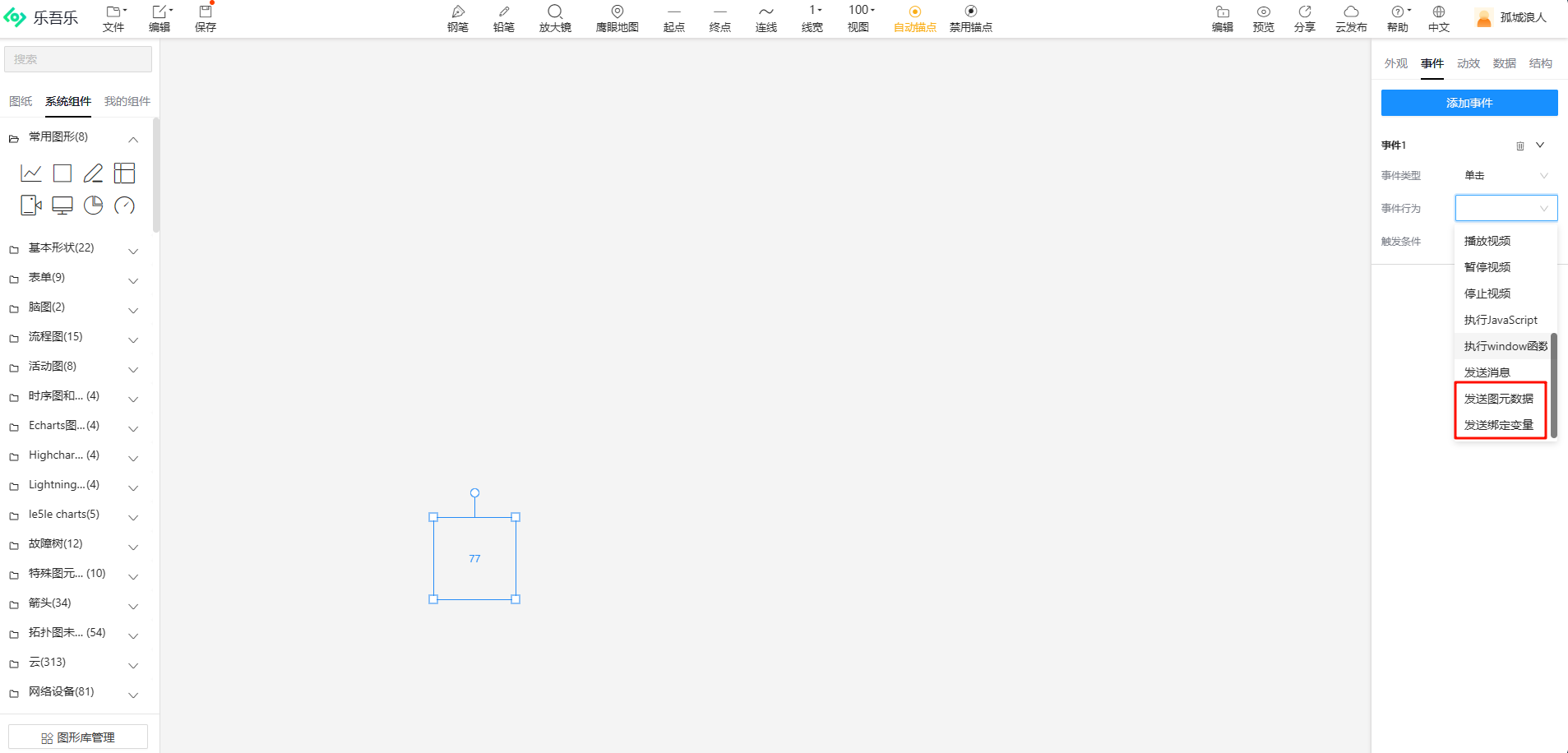Select the Pen (钢笔) tool
Image resolution: width=1568 pixels, height=753 pixels.
point(458,17)
